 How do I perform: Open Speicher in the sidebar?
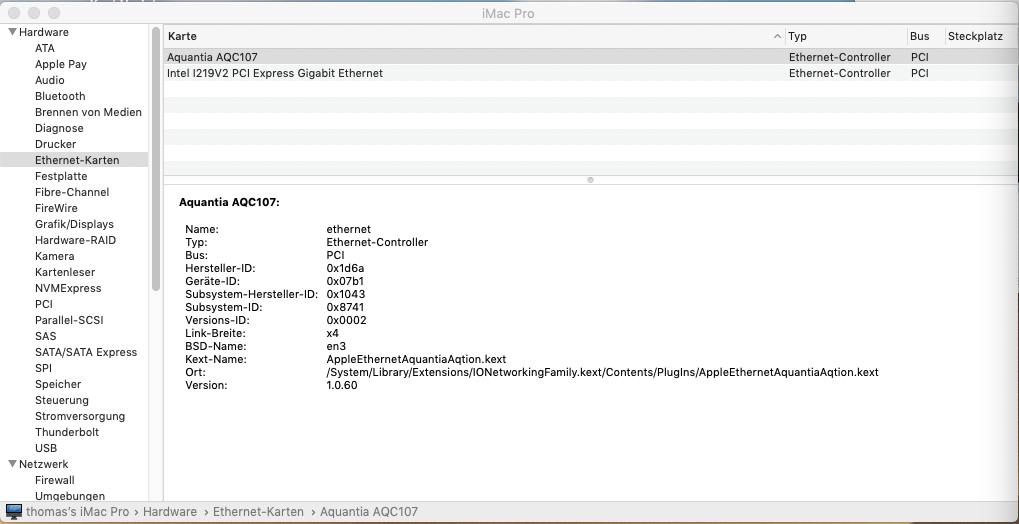58,384
